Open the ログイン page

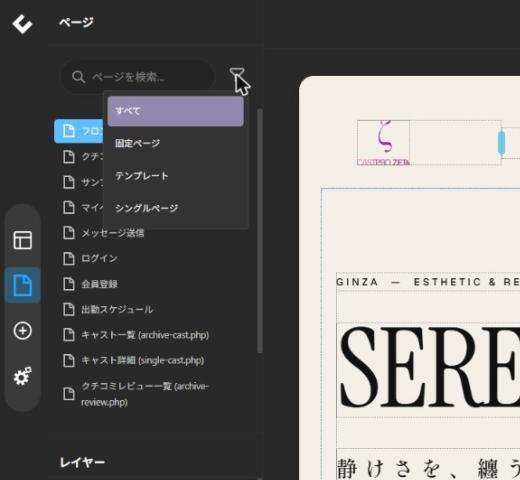[x=99, y=258]
